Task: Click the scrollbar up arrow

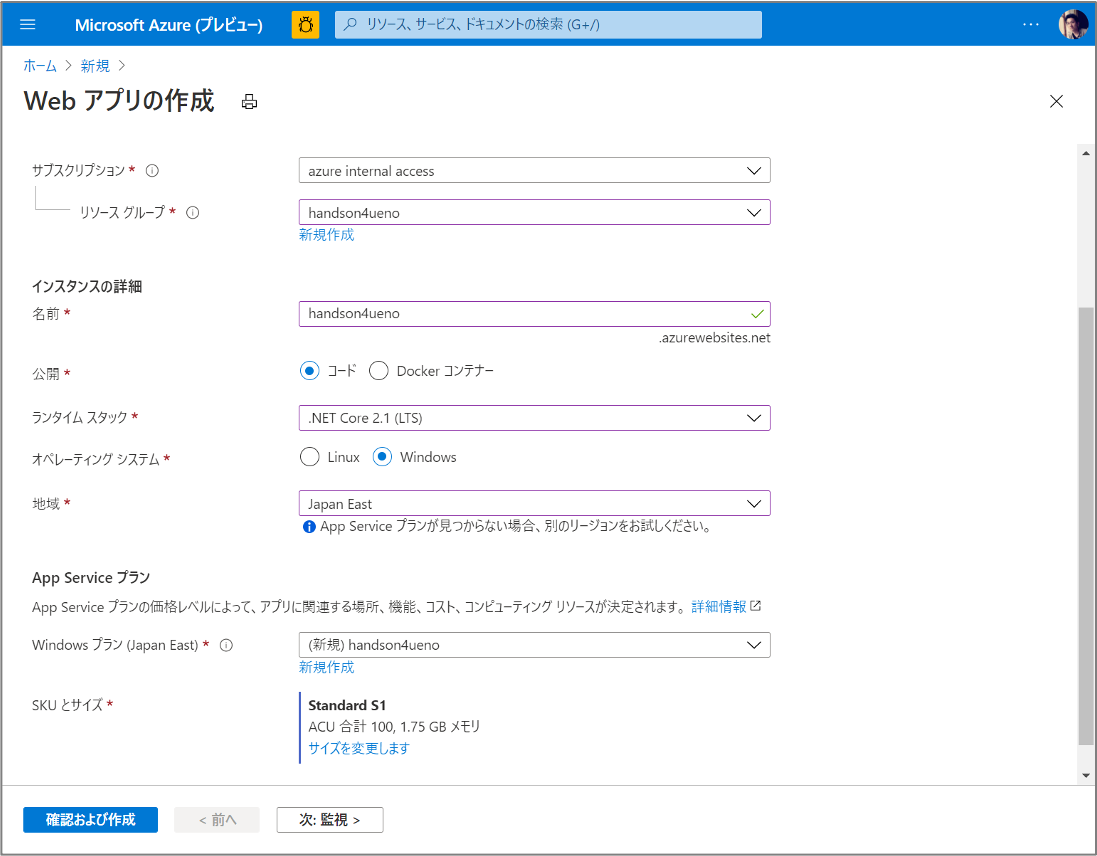Action: (x=1085, y=153)
